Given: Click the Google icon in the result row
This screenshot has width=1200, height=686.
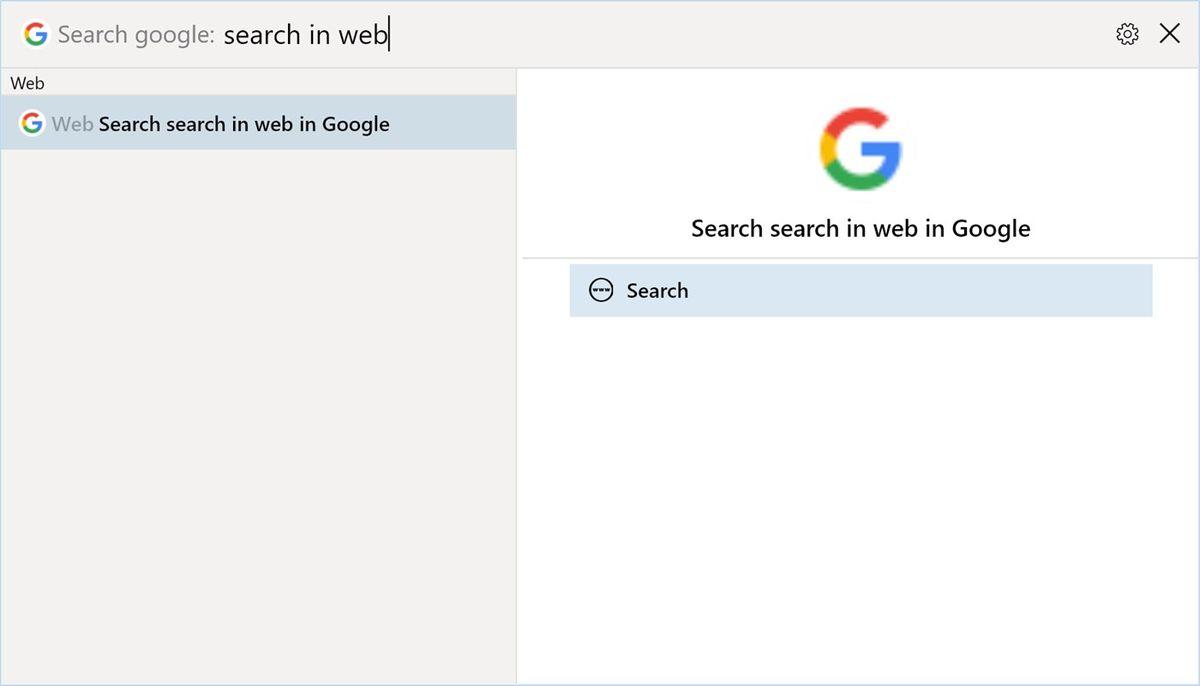Looking at the screenshot, I should 32,123.
